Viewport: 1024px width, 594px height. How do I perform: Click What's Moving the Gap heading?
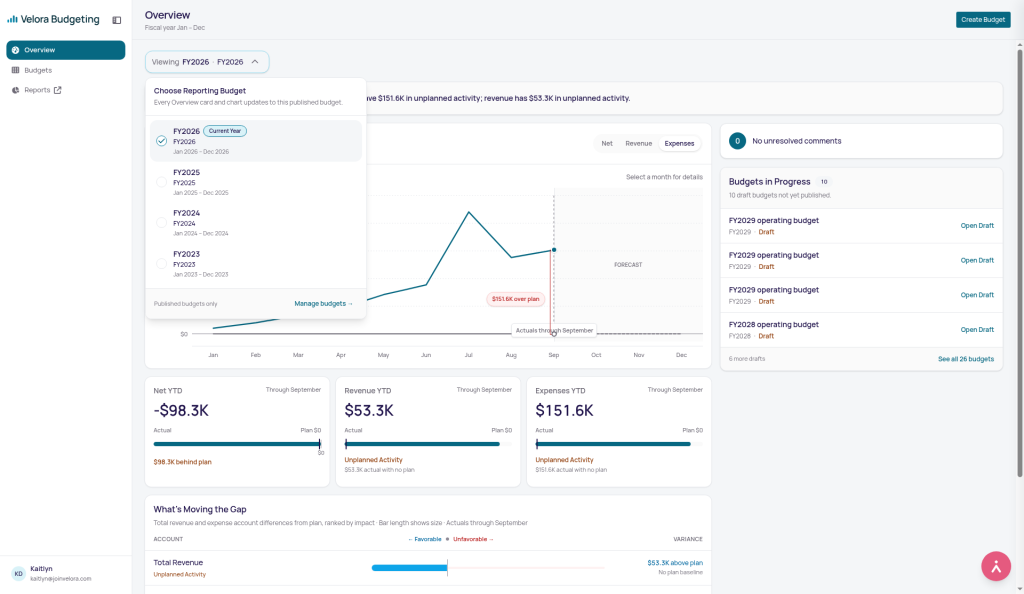[200, 510]
